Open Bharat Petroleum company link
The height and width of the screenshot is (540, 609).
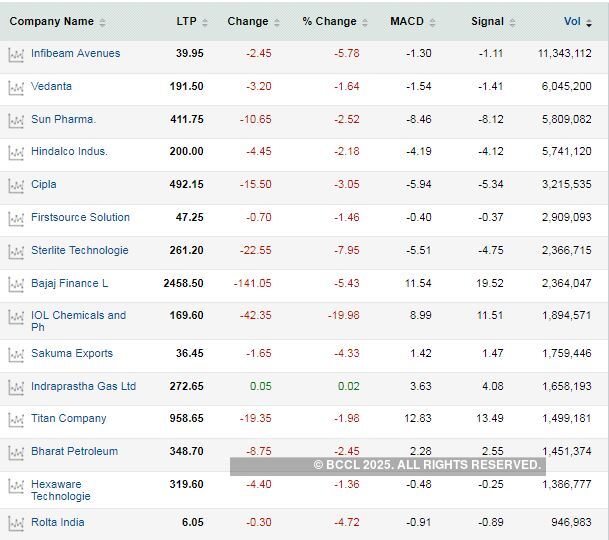tap(75, 451)
